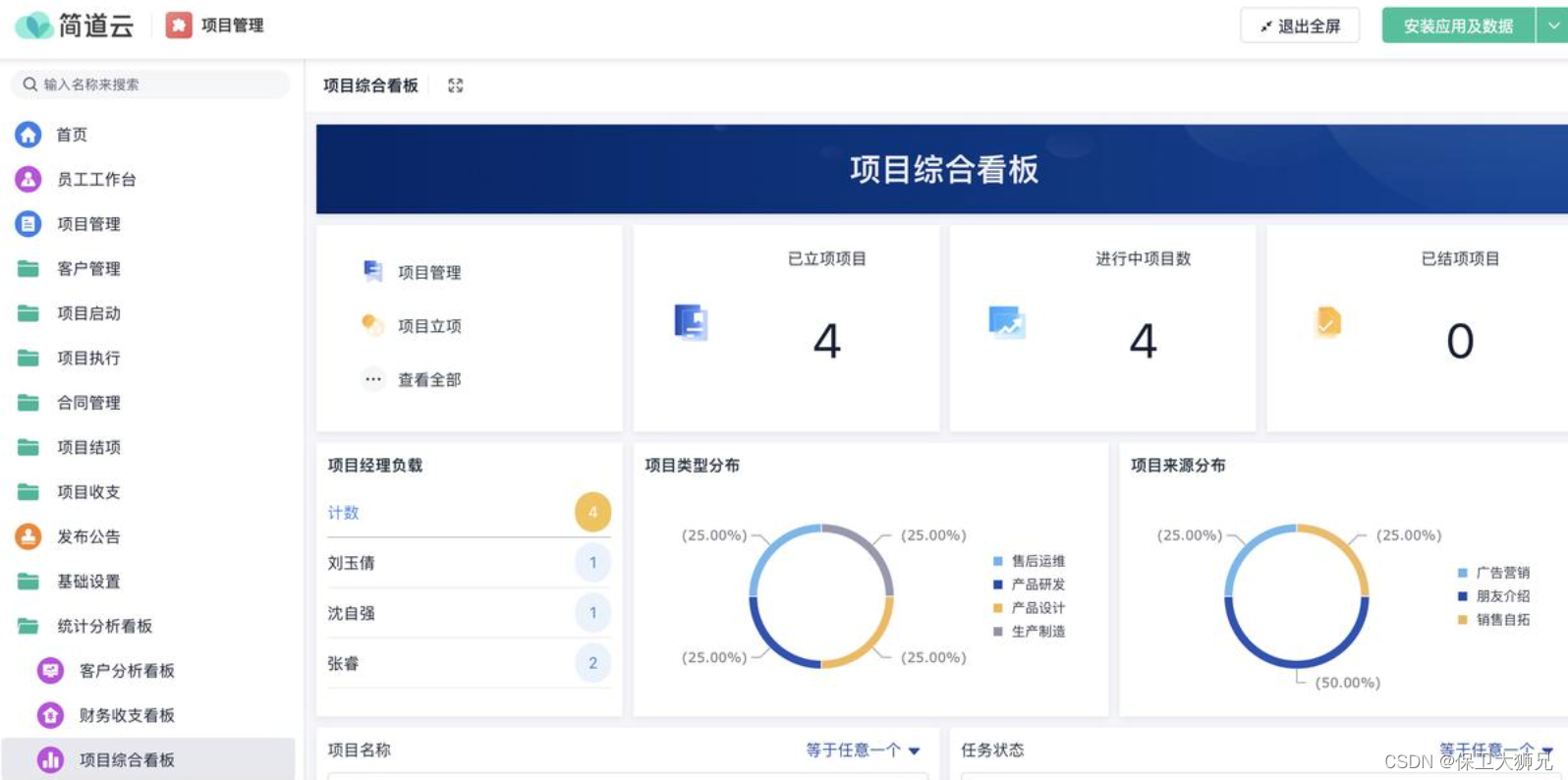The width and height of the screenshot is (1568, 780).
Task: Click the 项目类型分布 chart title
Action: (692, 465)
